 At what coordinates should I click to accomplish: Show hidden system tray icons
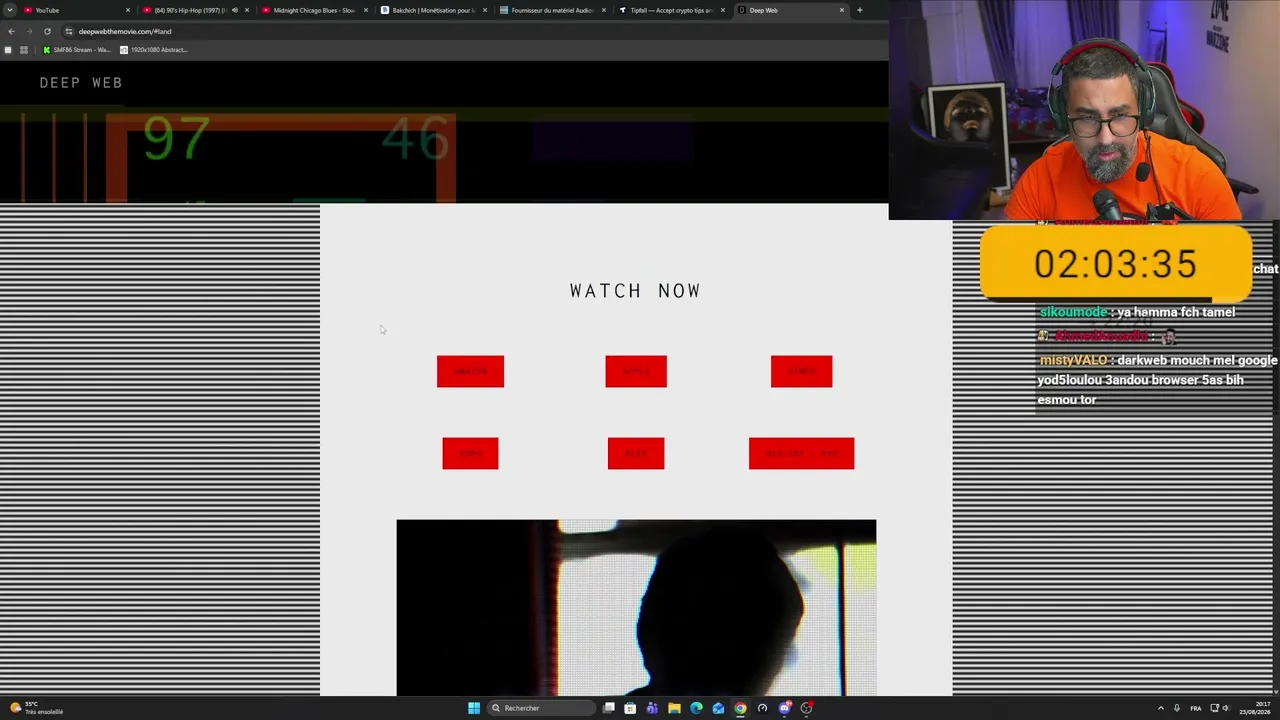1160,708
